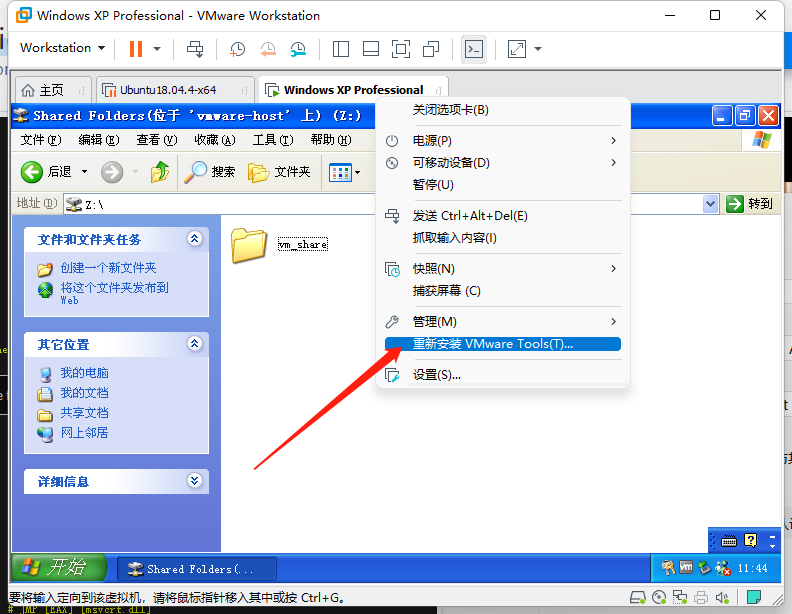Click the grey forward arrow button

click(x=112, y=172)
